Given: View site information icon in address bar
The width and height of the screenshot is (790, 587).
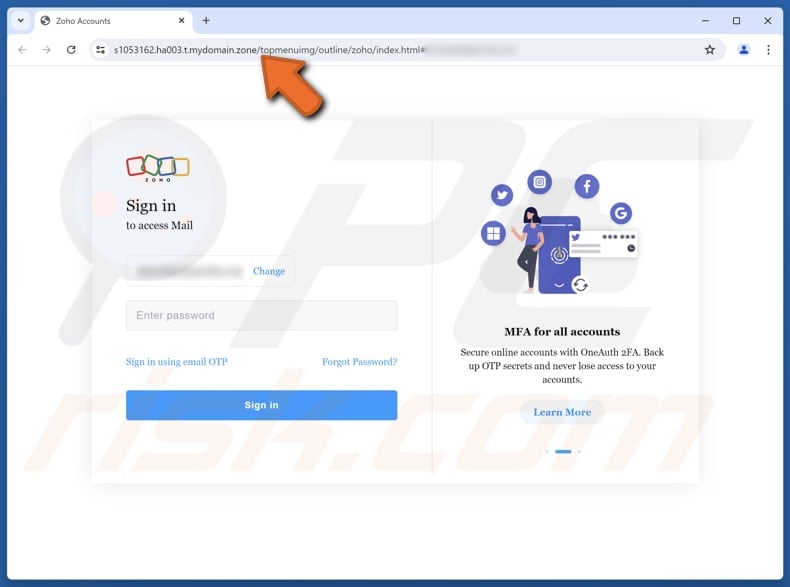Looking at the screenshot, I should (x=101, y=49).
